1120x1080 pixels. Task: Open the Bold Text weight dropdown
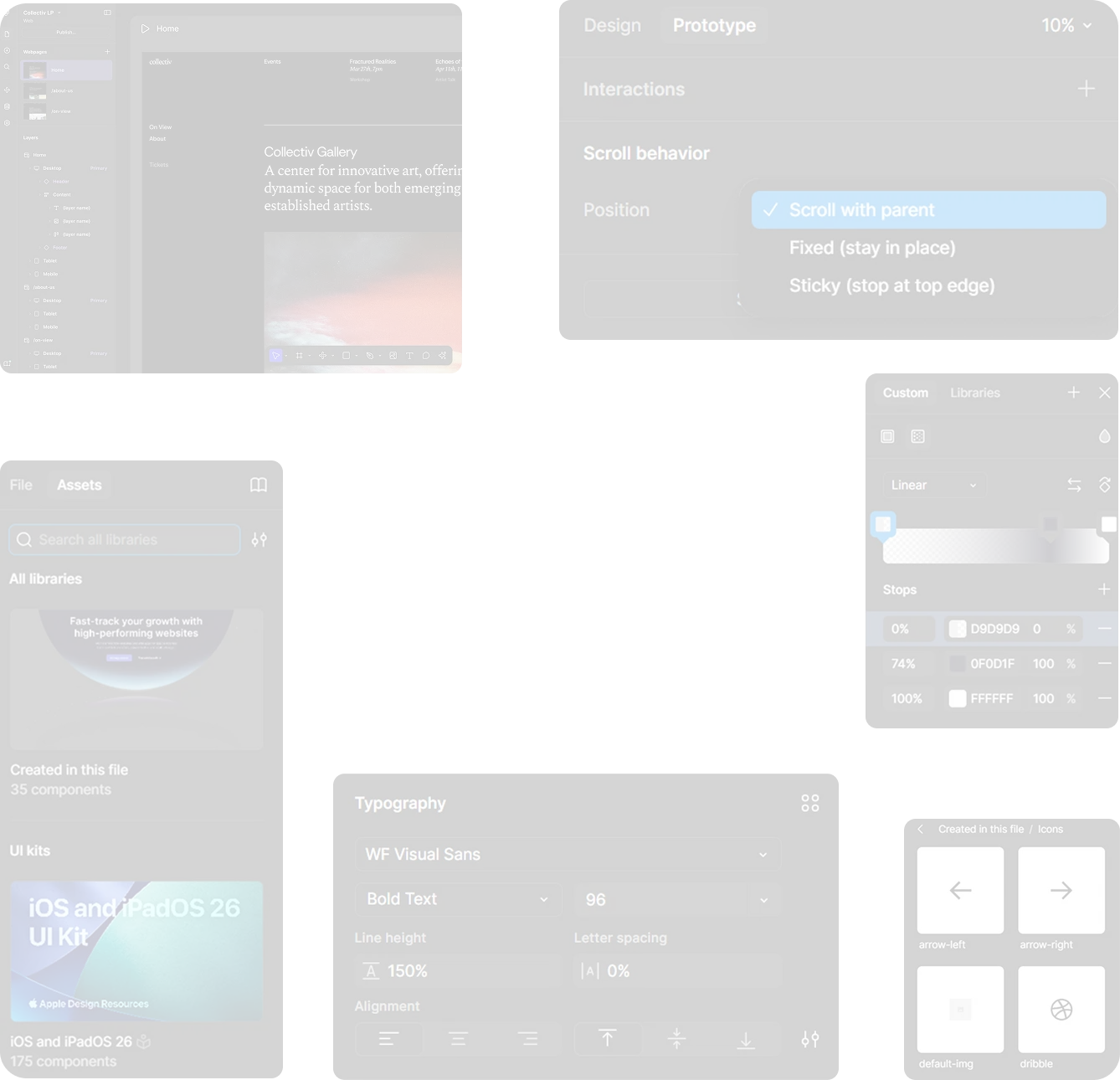point(458,899)
